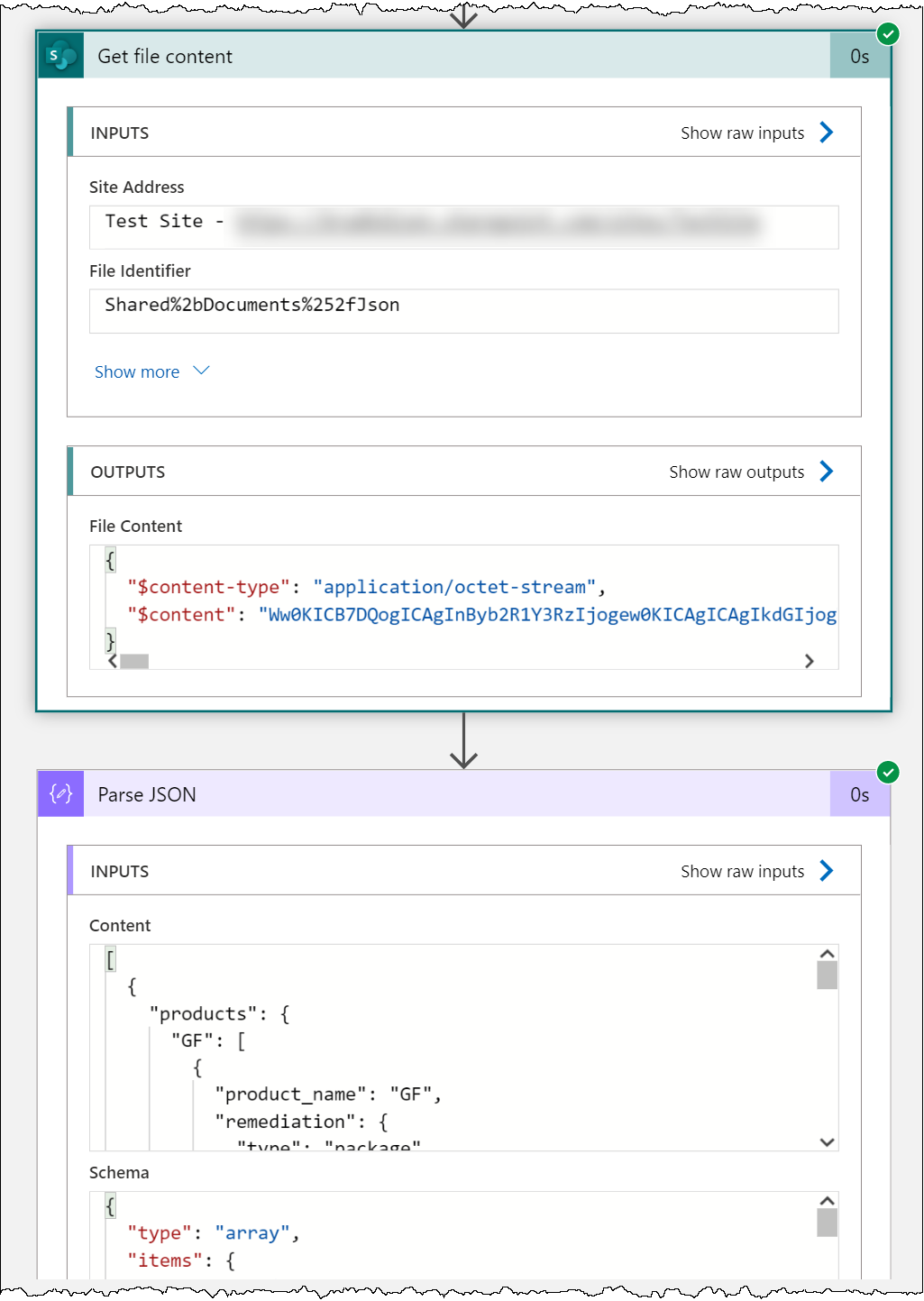924x1301 pixels.
Task: Click green success checkmark on Get file content
Action: click(888, 34)
